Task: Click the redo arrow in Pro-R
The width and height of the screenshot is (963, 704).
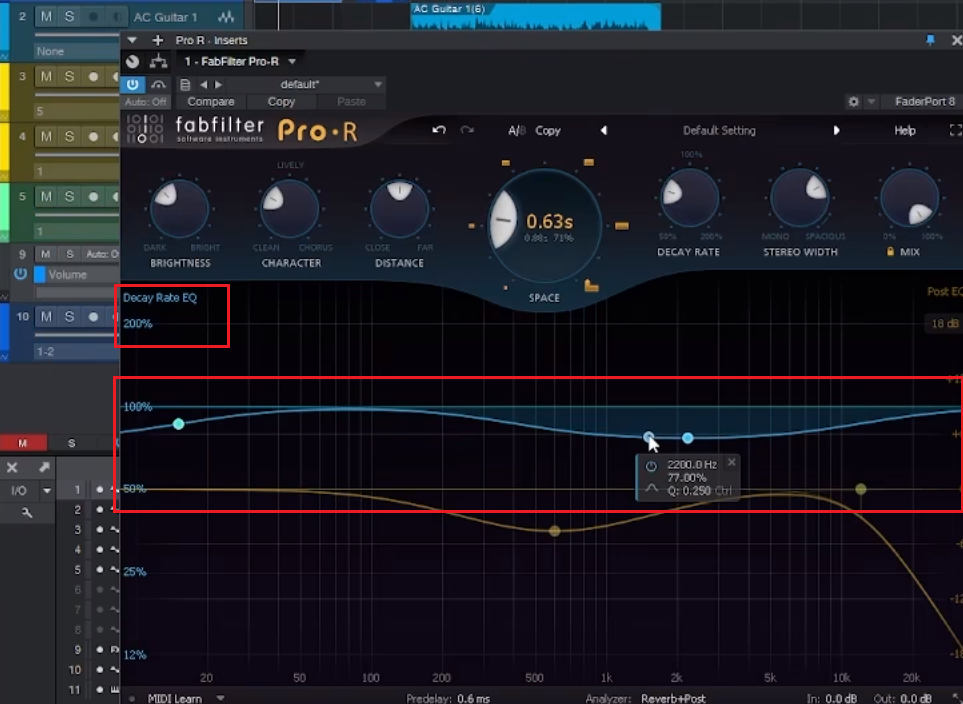Action: coord(467,130)
